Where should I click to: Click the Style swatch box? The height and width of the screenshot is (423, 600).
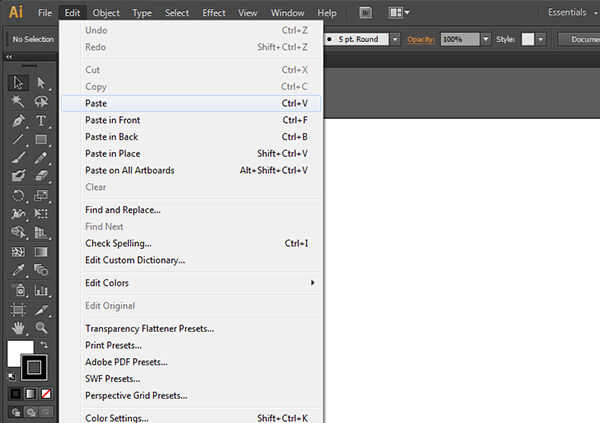pos(528,39)
